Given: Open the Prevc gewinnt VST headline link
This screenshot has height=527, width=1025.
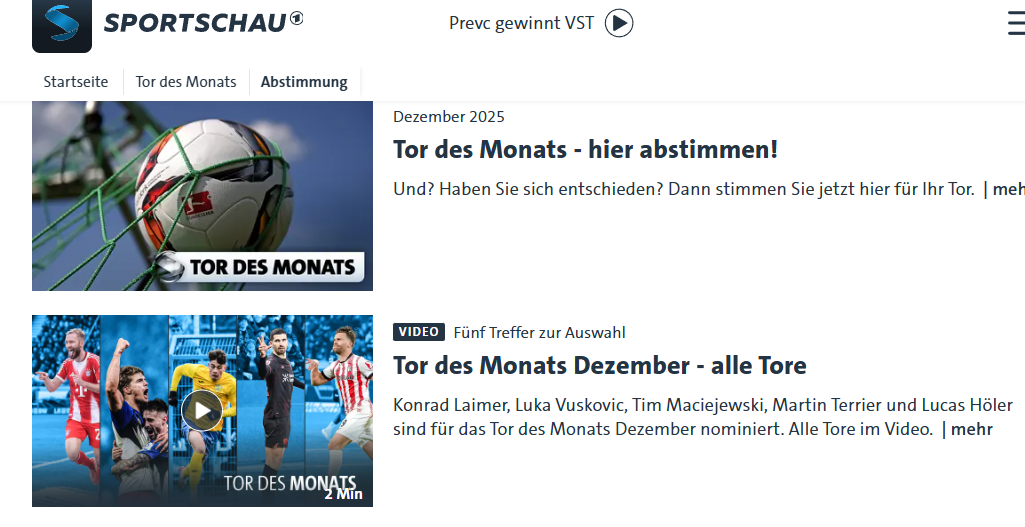Looking at the screenshot, I should (521, 23).
